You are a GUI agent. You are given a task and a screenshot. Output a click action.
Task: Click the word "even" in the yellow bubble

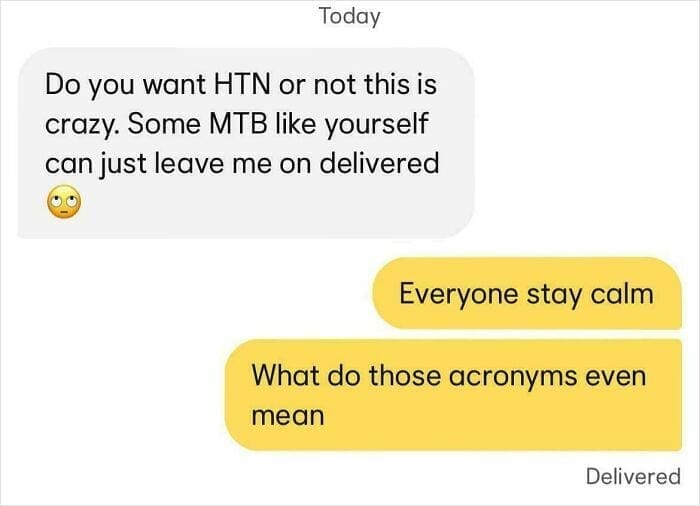(x=616, y=376)
